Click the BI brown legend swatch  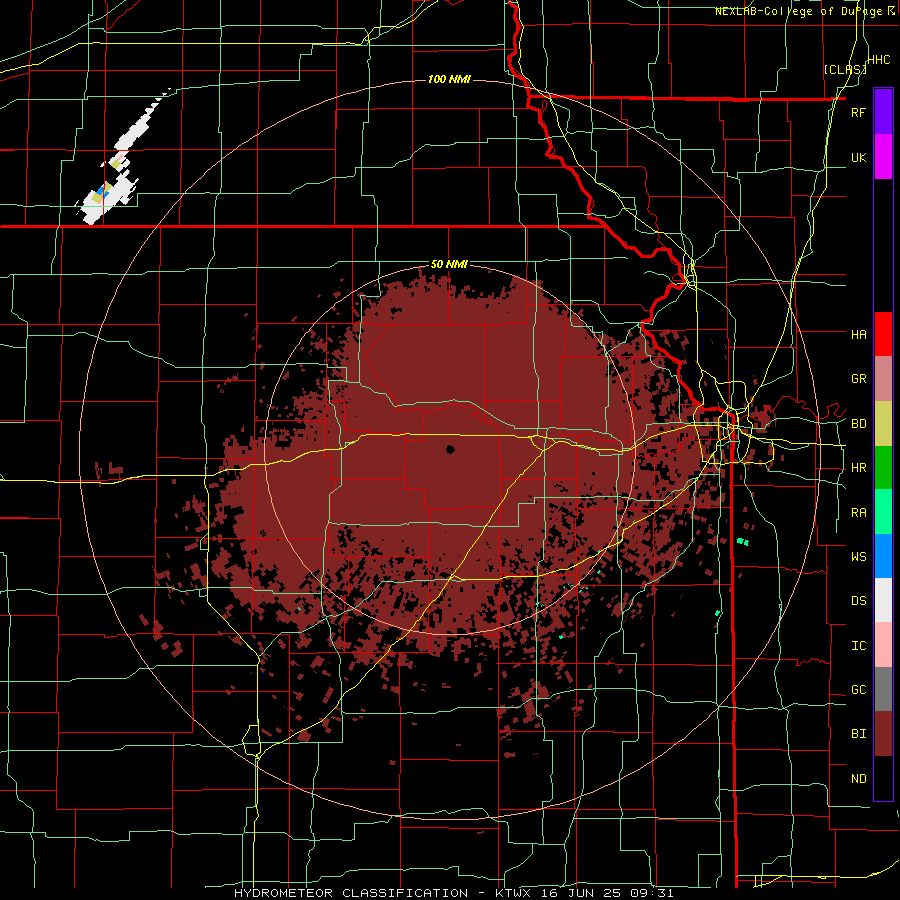[x=883, y=734]
